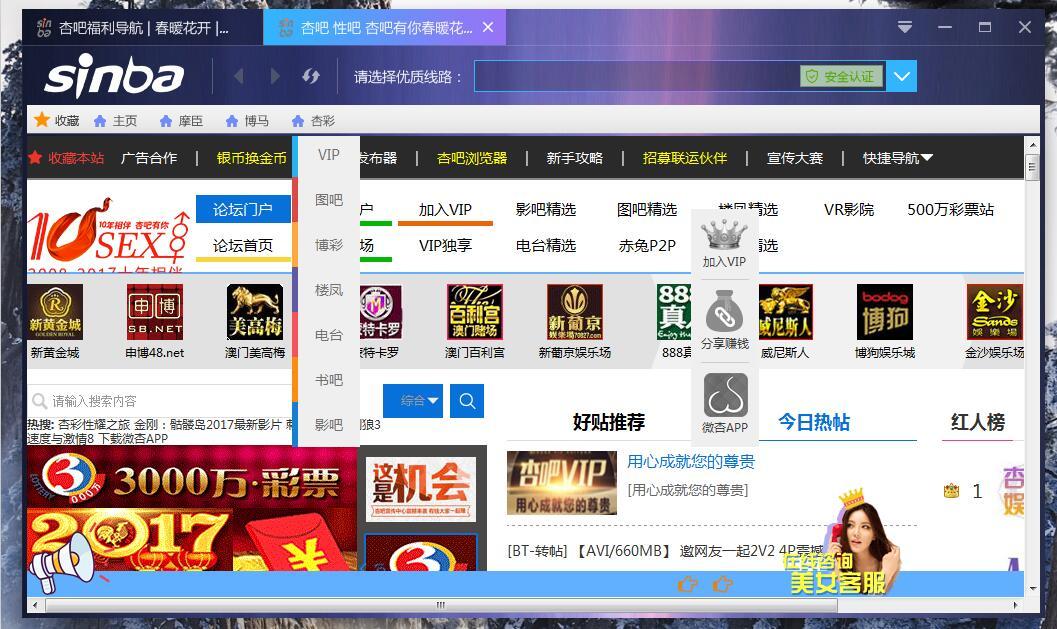Click the blue magnifier search icon
The height and width of the screenshot is (629, 1057).
[x=466, y=401]
